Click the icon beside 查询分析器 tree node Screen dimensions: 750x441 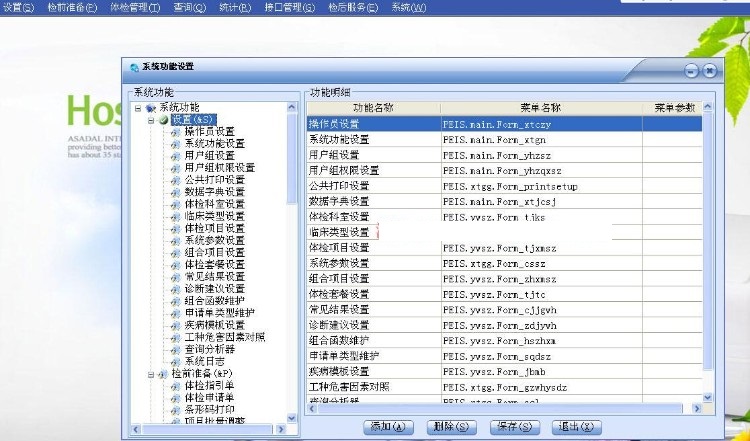[x=176, y=350]
